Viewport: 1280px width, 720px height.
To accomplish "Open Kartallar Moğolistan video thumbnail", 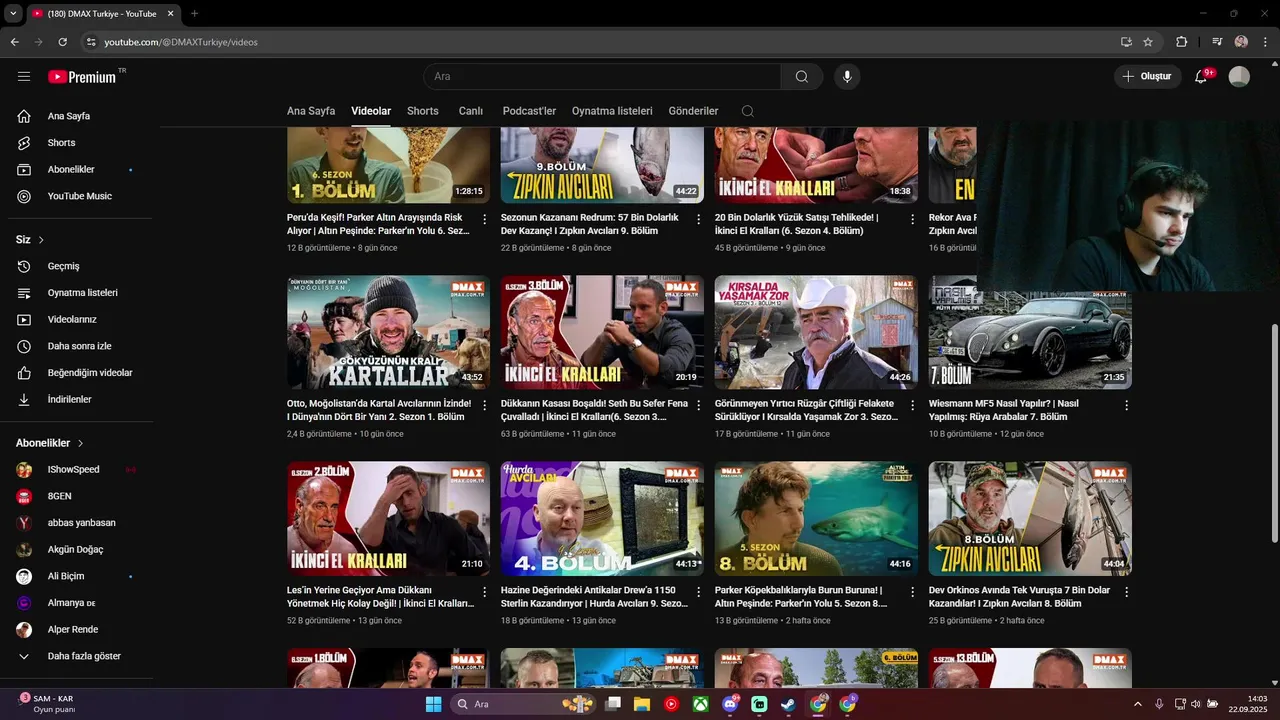I will [388, 332].
